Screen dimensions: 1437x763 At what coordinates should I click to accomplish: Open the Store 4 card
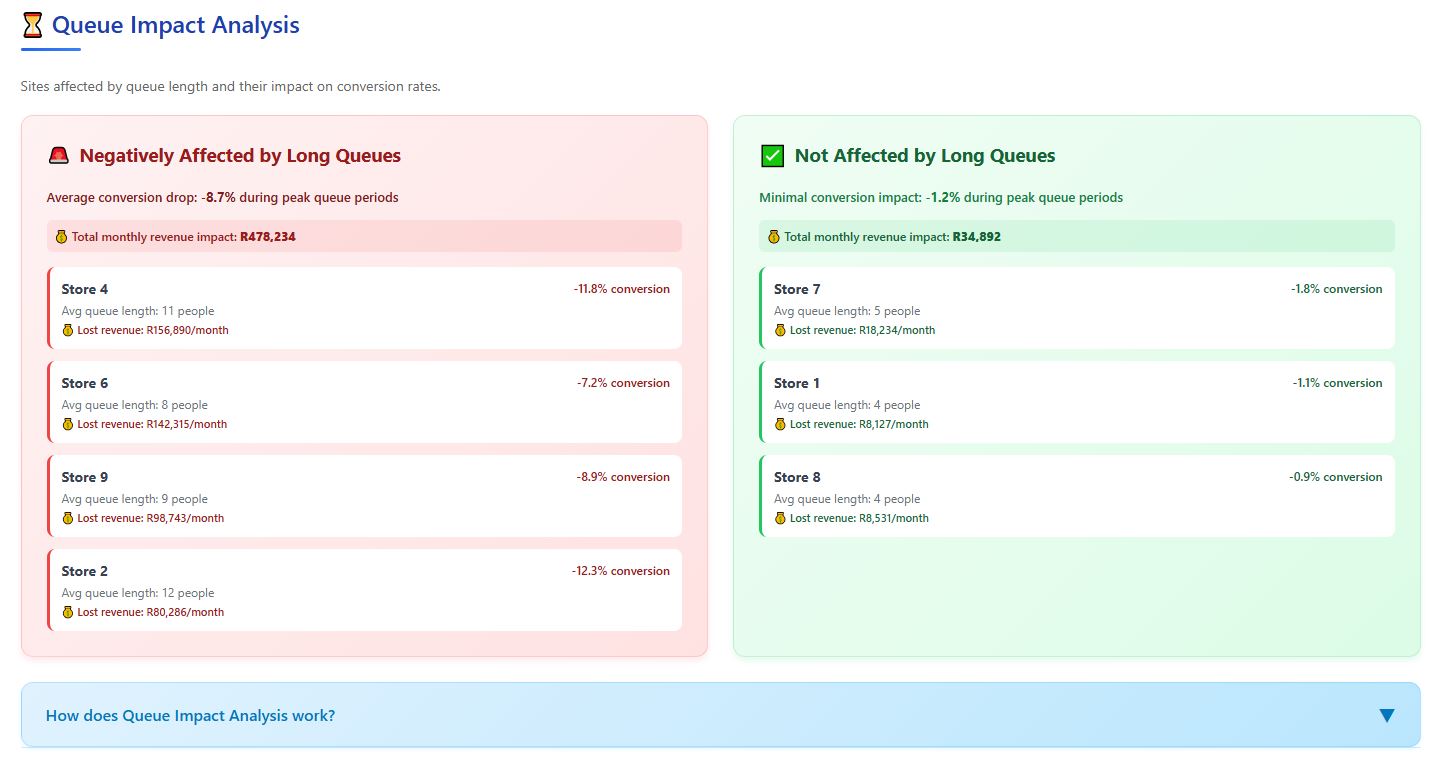click(x=365, y=308)
